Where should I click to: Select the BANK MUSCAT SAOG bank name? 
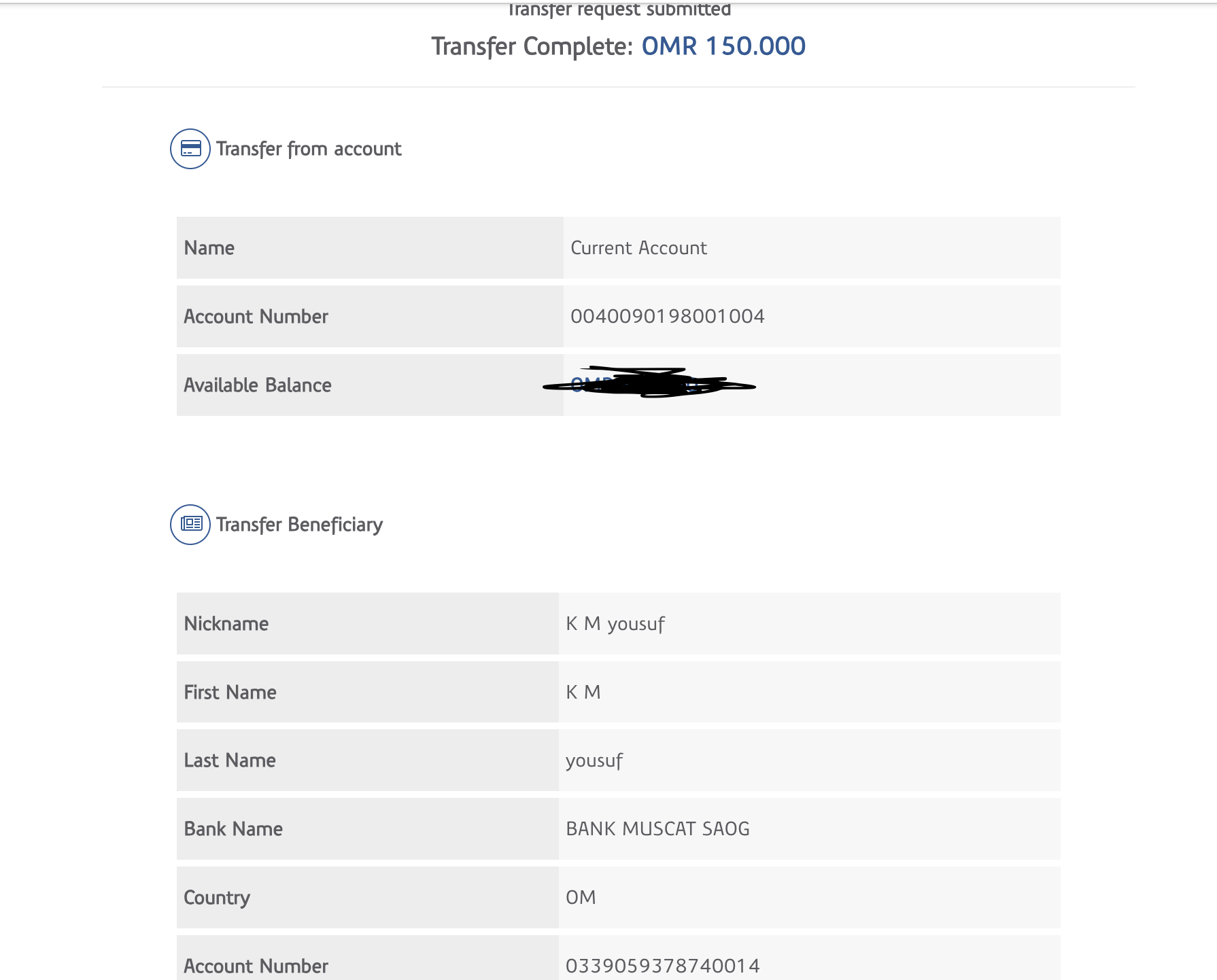(657, 829)
